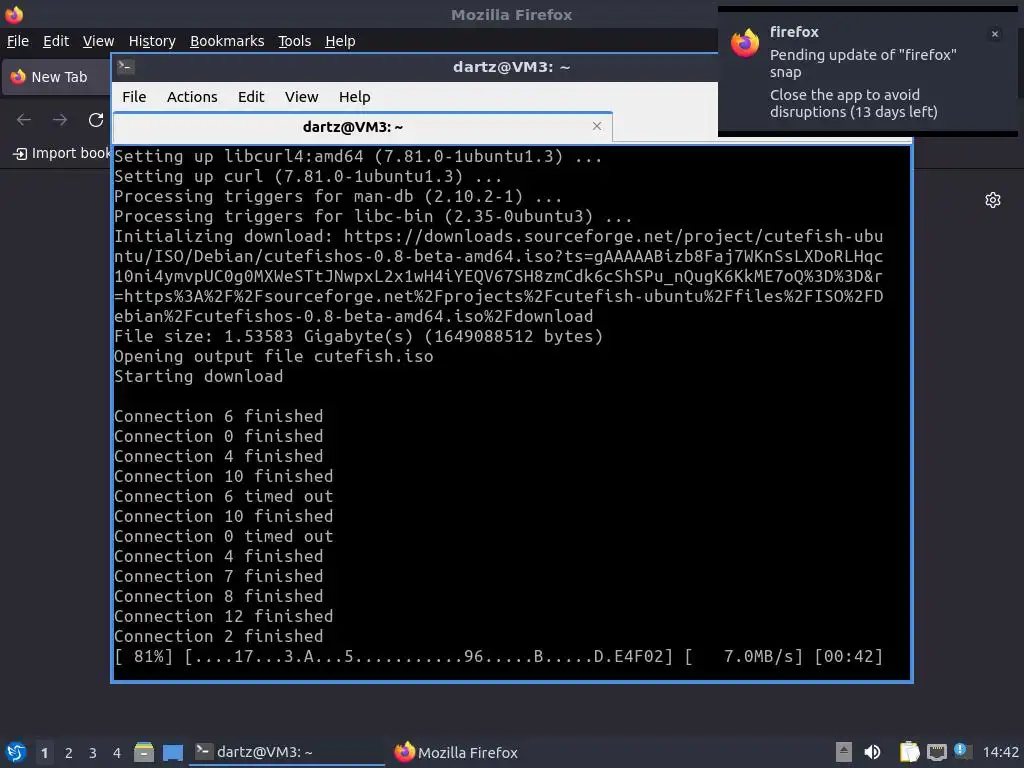Click the show desktop panel icon

point(173,752)
